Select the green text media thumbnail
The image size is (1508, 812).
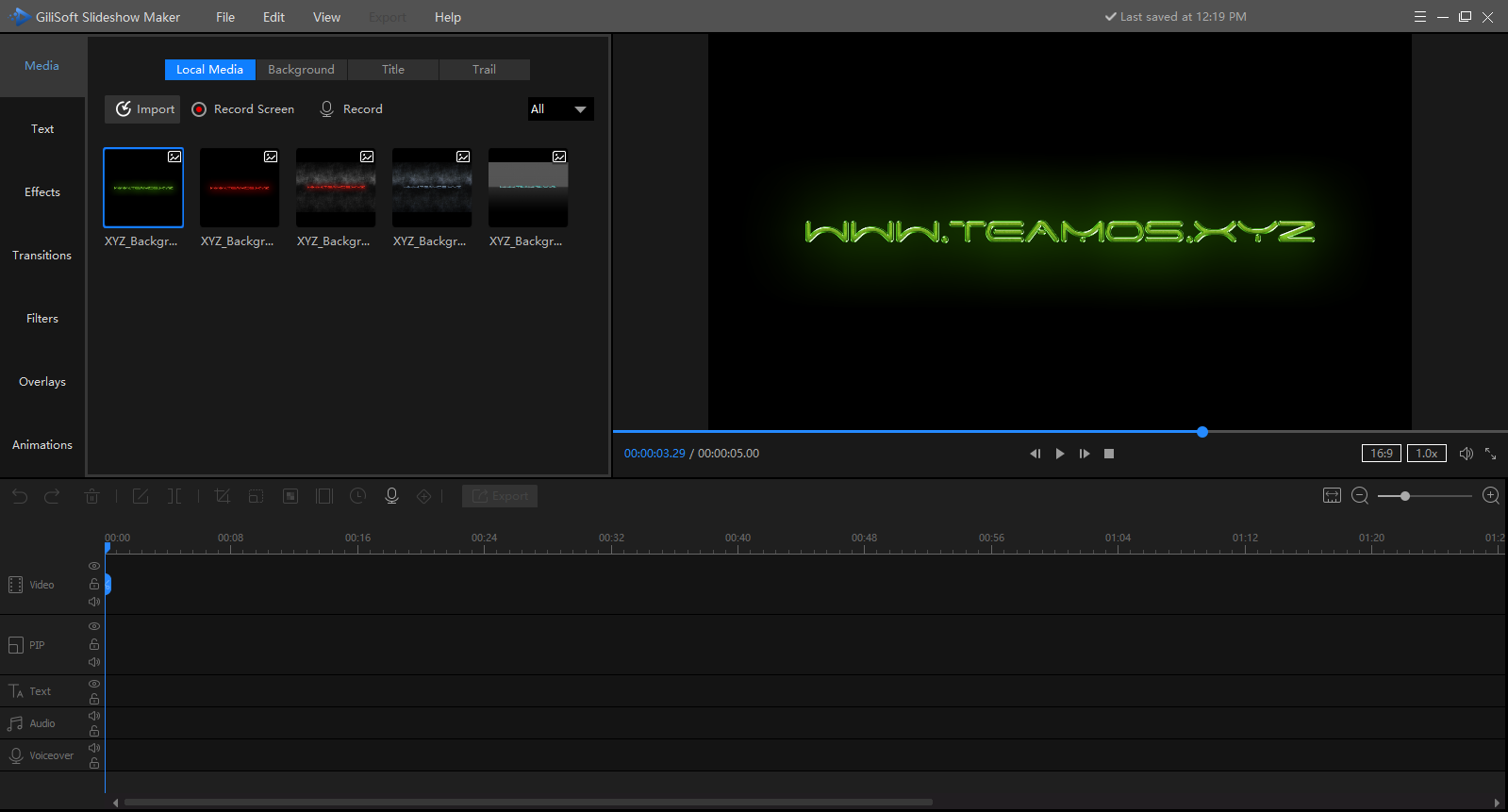pyautogui.click(x=143, y=188)
